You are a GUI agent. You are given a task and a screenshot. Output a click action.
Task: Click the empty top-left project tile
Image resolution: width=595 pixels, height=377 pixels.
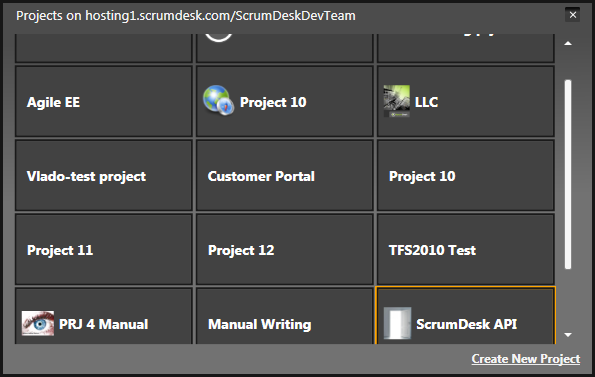pyautogui.click(x=104, y=48)
